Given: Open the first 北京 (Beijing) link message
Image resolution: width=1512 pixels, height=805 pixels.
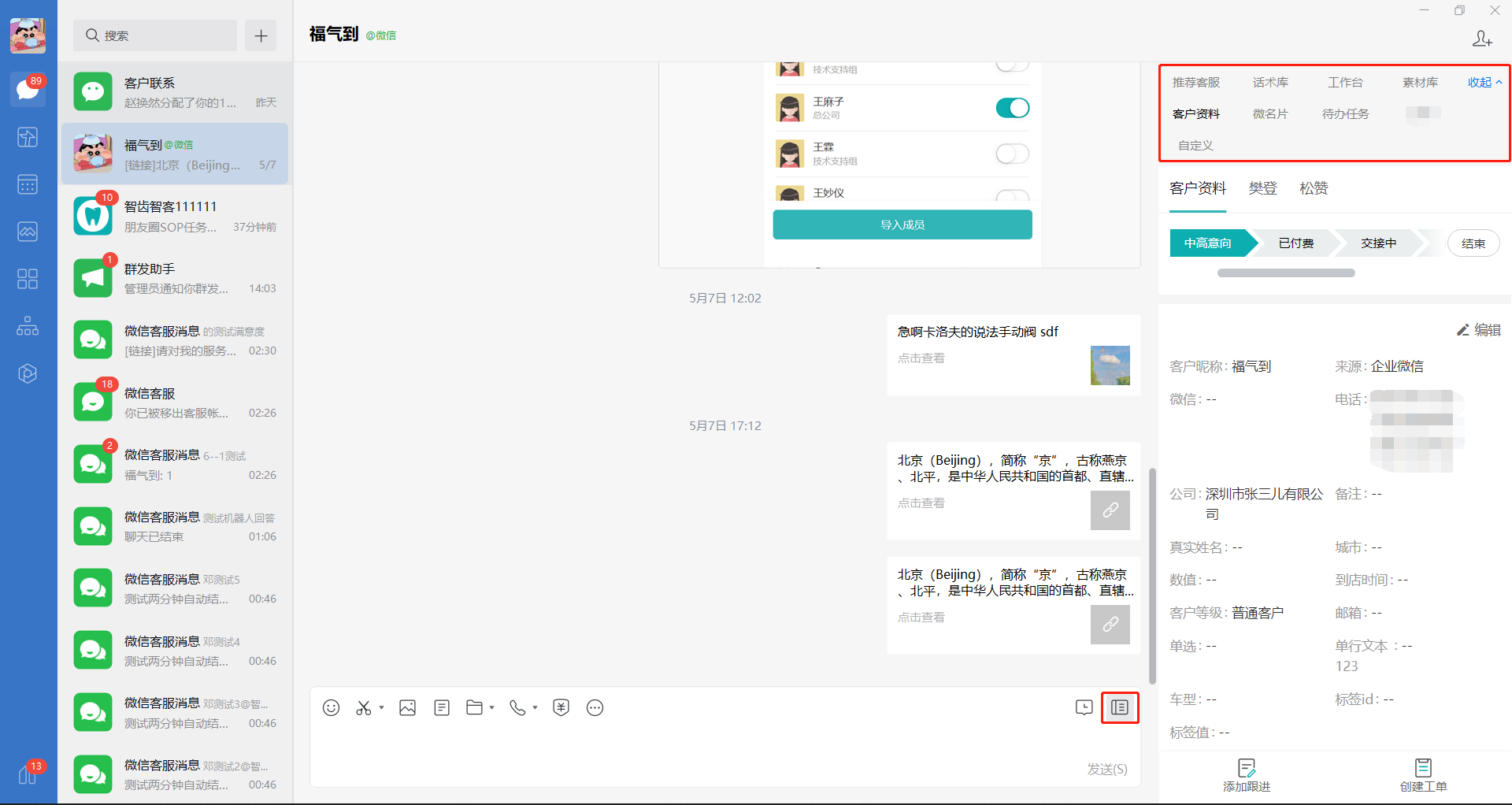Looking at the screenshot, I should pos(1014,491).
